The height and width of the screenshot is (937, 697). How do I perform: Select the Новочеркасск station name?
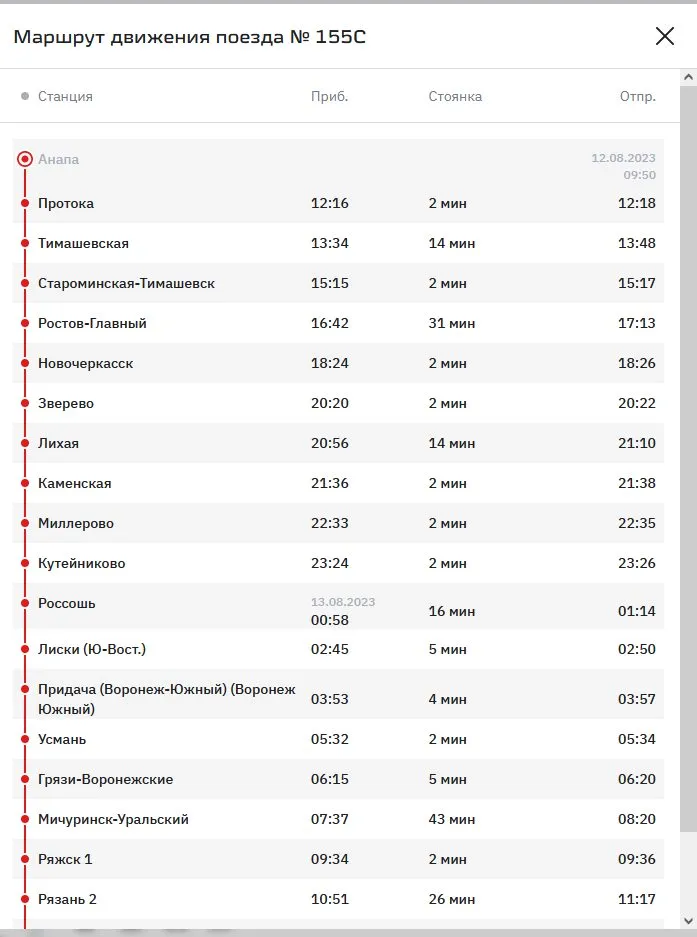tap(85, 363)
